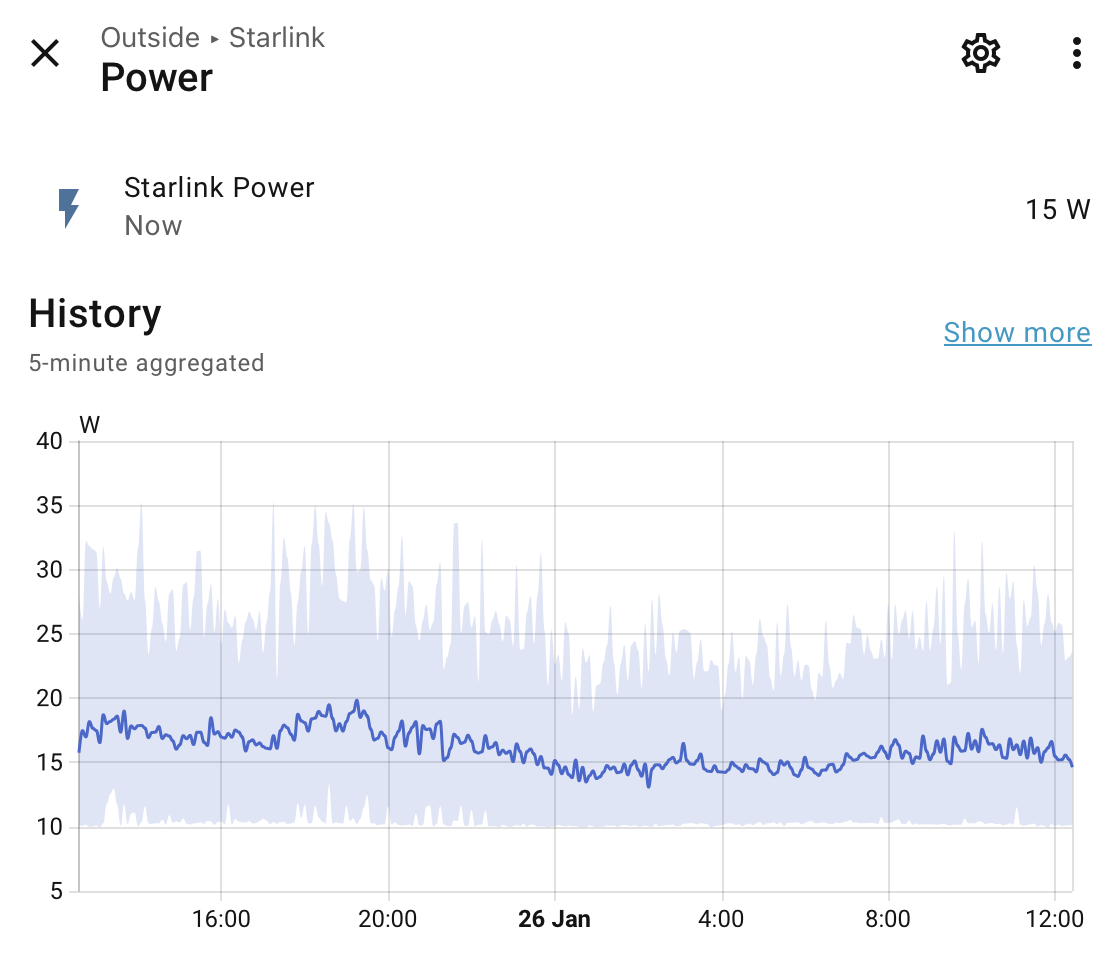Click the 16:00 time axis label
The height and width of the screenshot is (970, 1105).
point(221,919)
